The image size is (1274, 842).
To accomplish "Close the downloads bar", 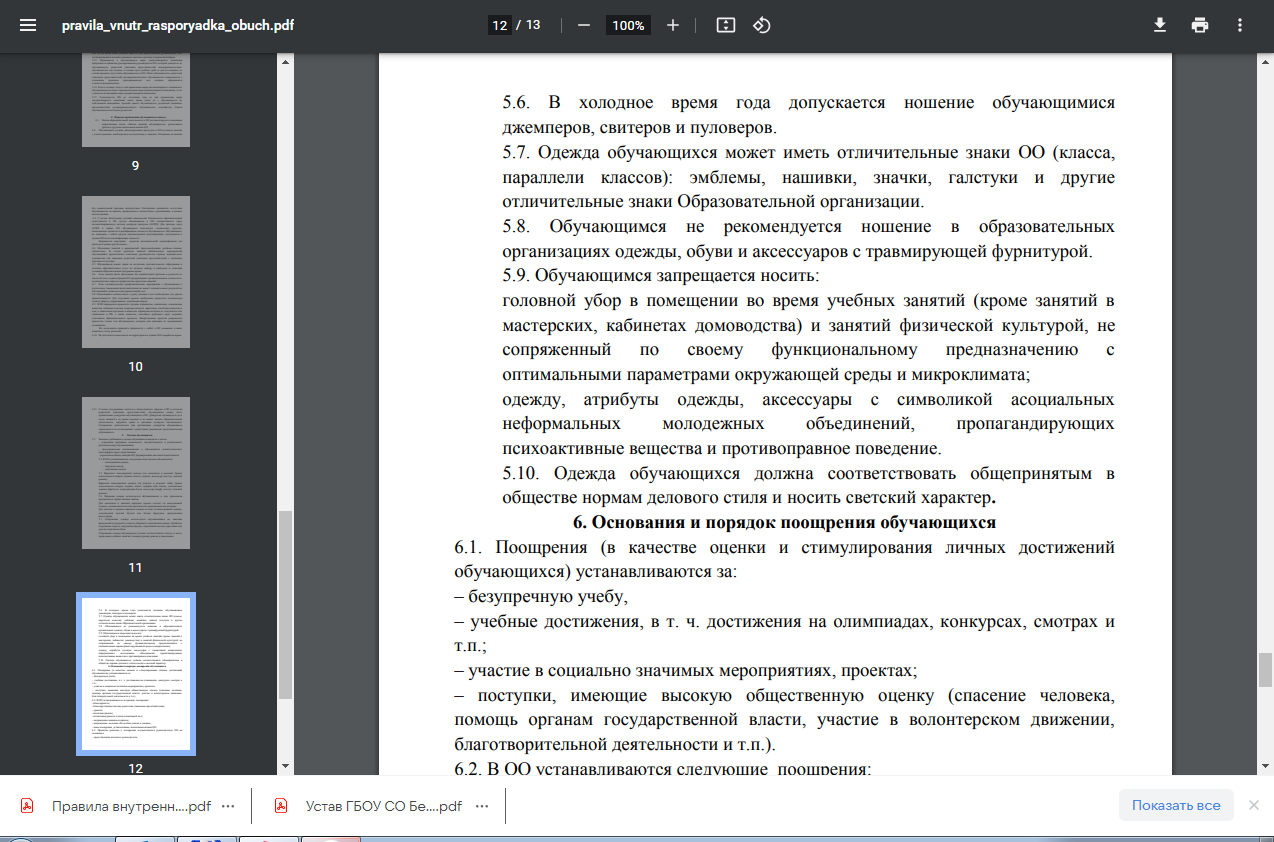I will point(1254,805).
